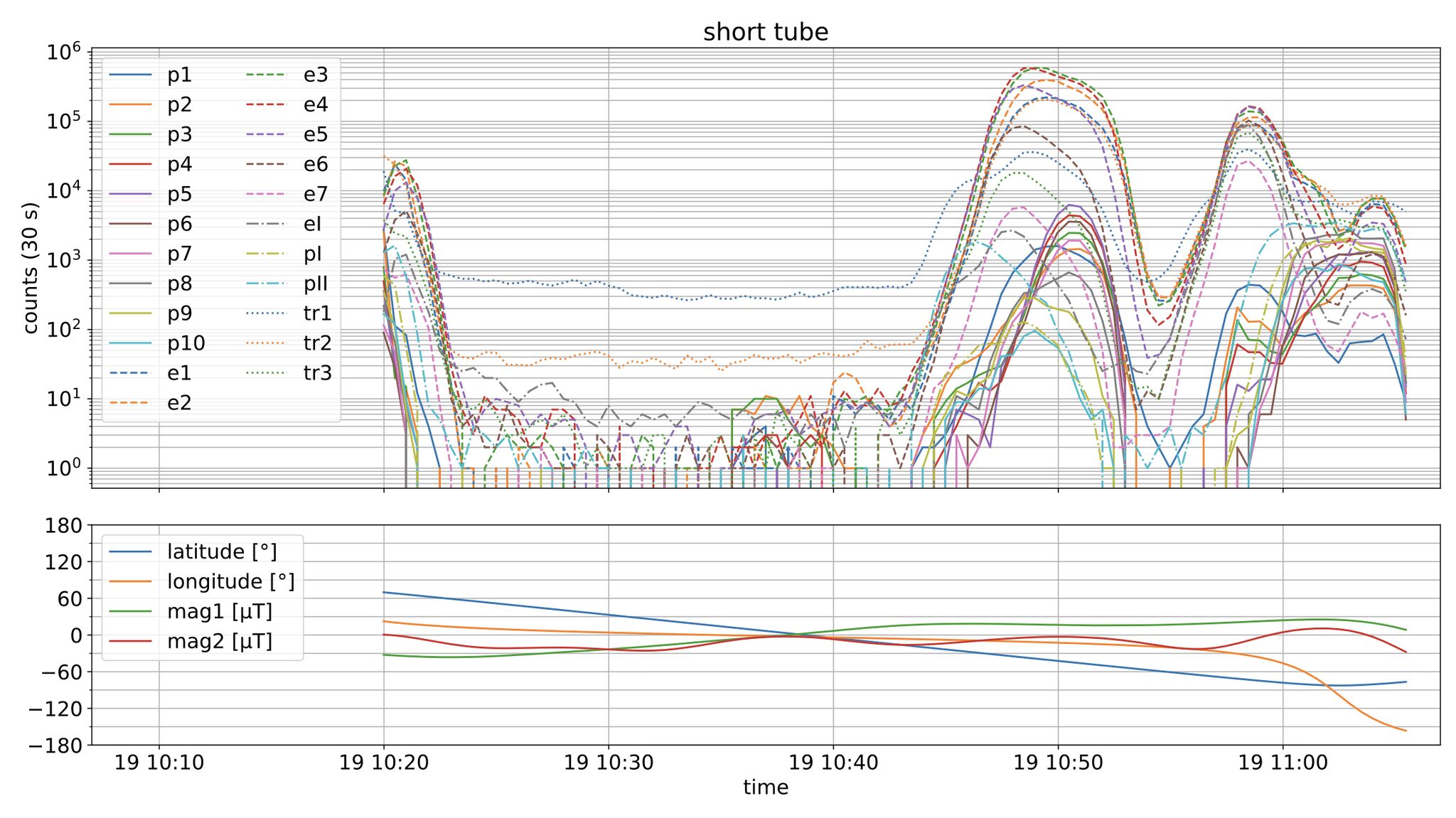1456x818 pixels.
Task: Click the 19 10:40 time tick label
Action: (x=833, y=763)
